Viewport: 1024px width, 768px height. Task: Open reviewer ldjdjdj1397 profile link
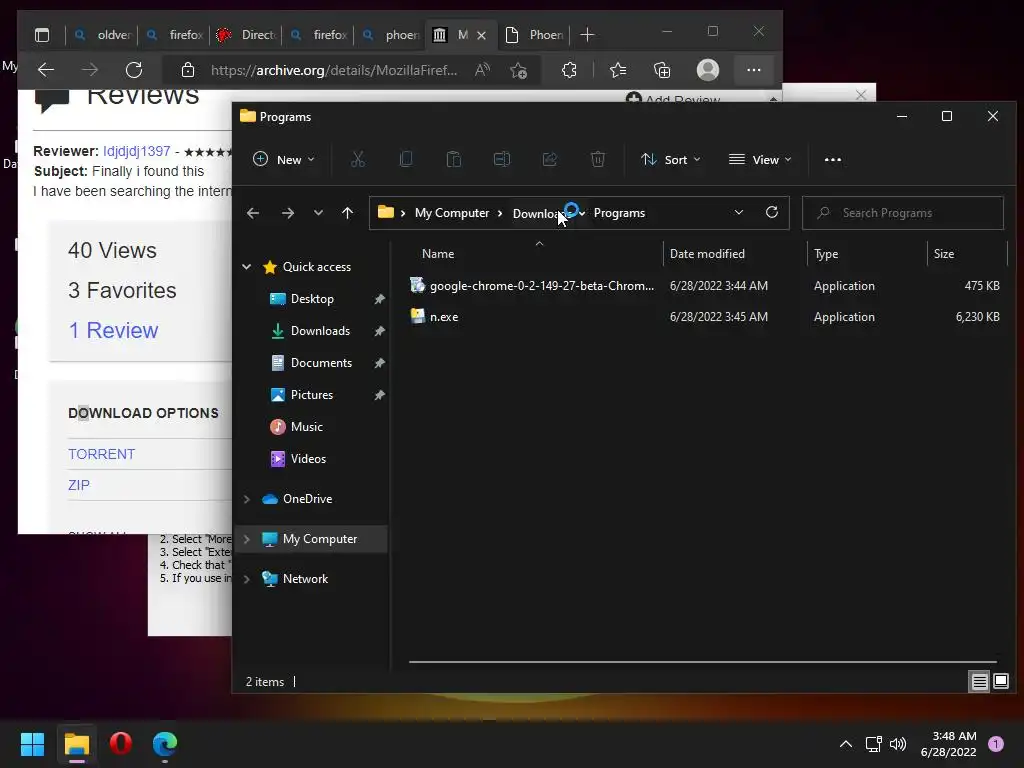tap(136, 151)
